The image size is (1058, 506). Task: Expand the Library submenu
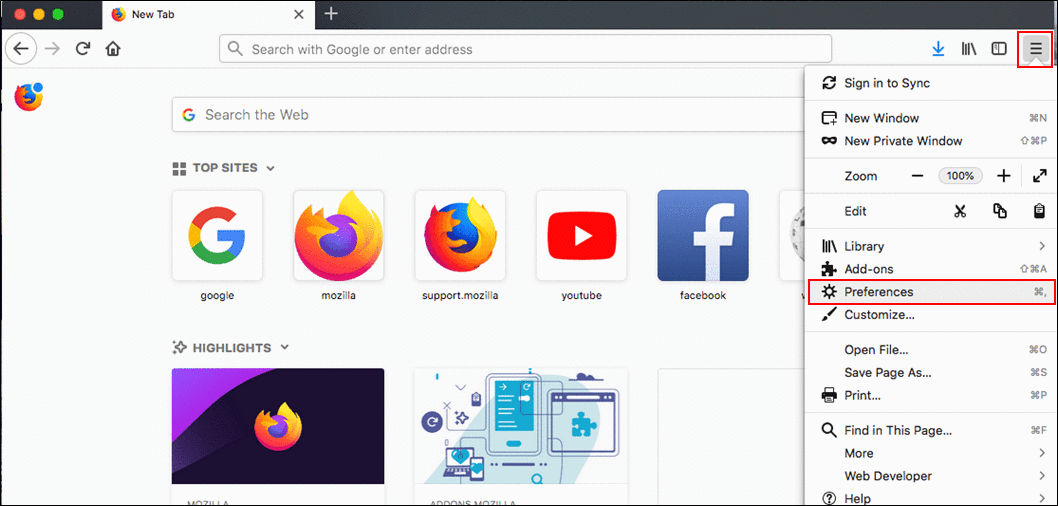coord(930,246)
